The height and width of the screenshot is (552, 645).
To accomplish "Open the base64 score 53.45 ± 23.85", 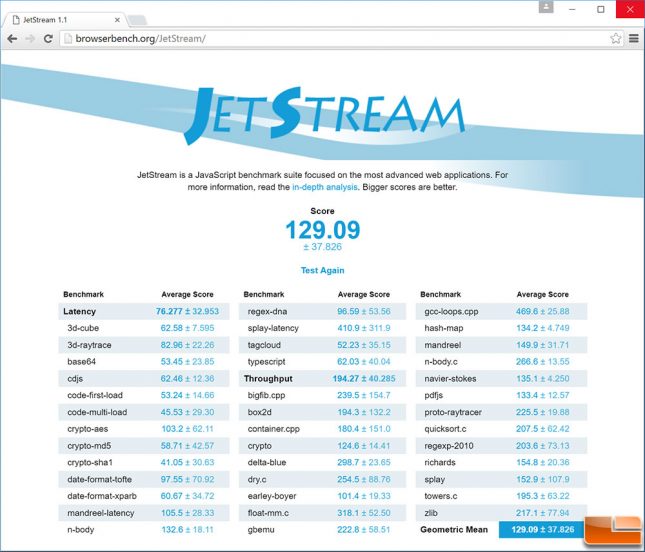I will pos(187,362).
